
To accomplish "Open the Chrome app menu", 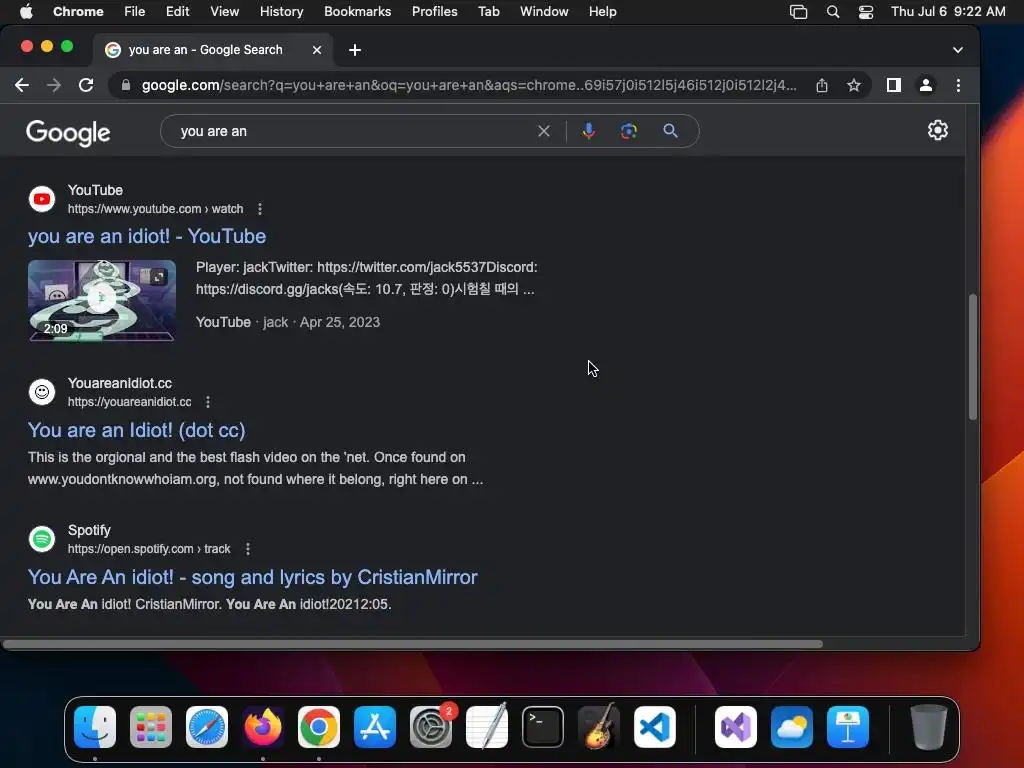I will pyautogui.click(x=78, y=11).
